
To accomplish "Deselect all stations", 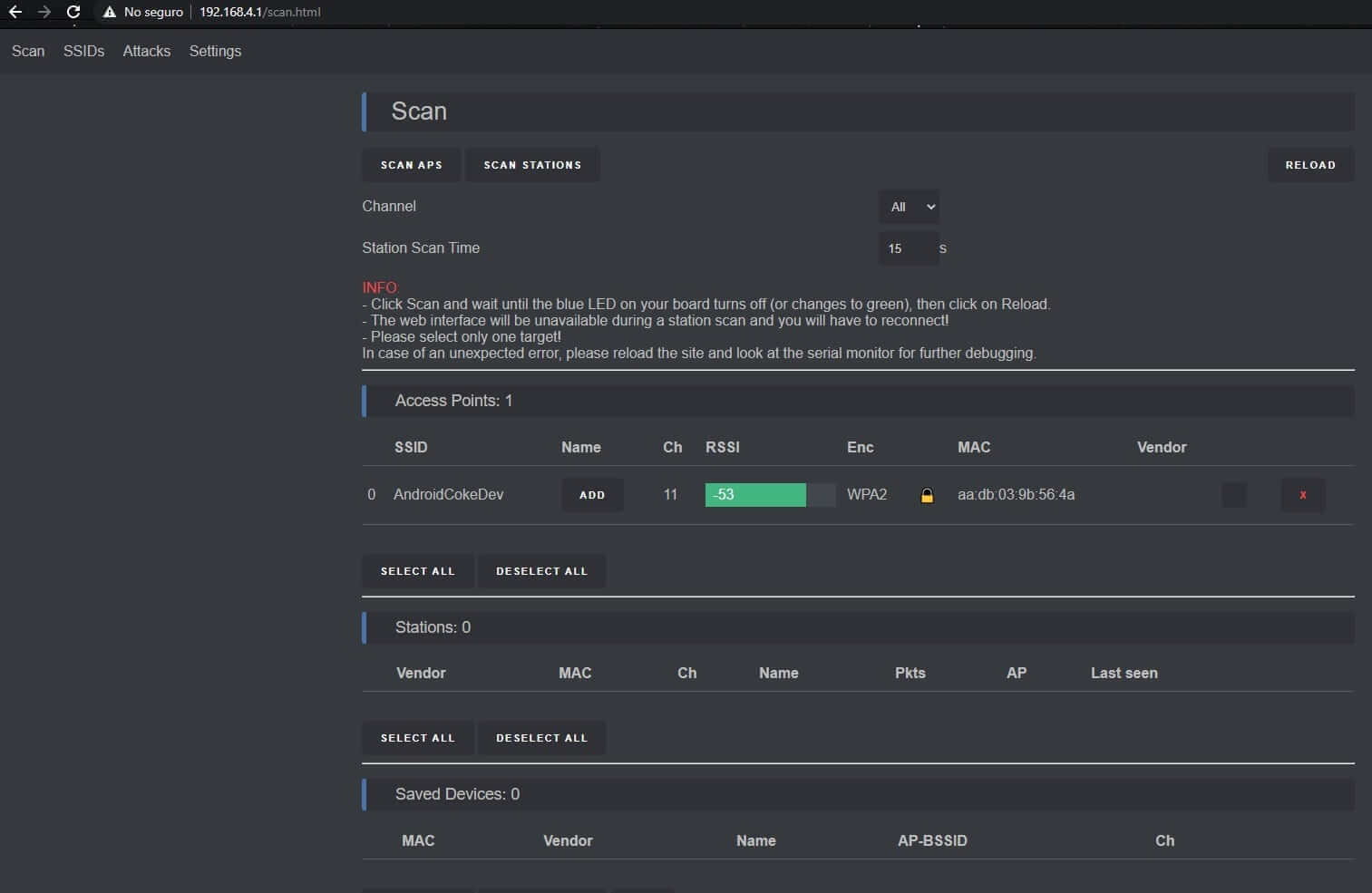I will 541,738.
